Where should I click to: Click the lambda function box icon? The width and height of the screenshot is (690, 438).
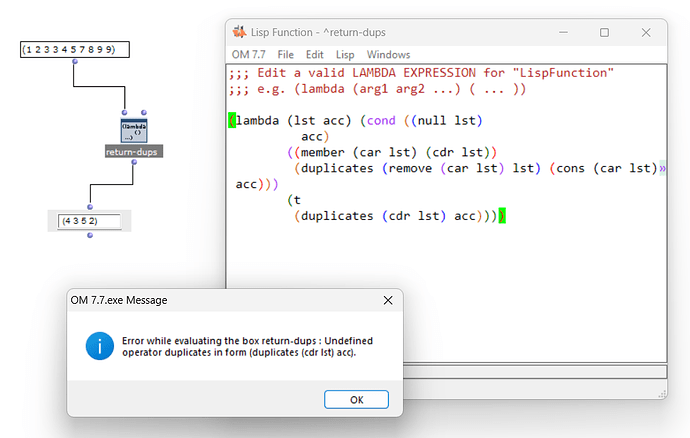click(134, 131)
